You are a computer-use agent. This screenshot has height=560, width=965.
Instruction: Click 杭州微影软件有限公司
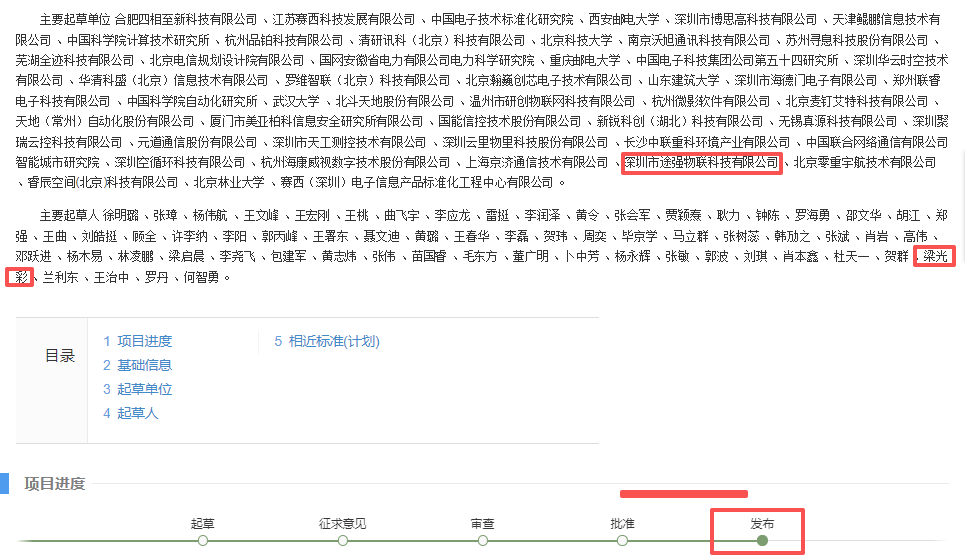[x=711, y=101]
